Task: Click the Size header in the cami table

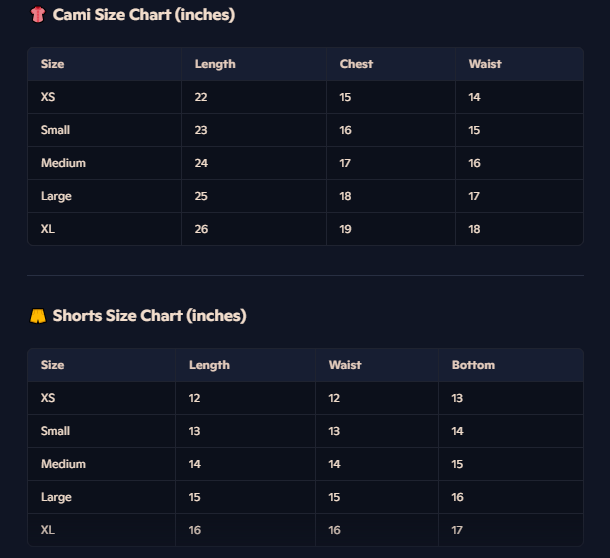Action: 53,64
